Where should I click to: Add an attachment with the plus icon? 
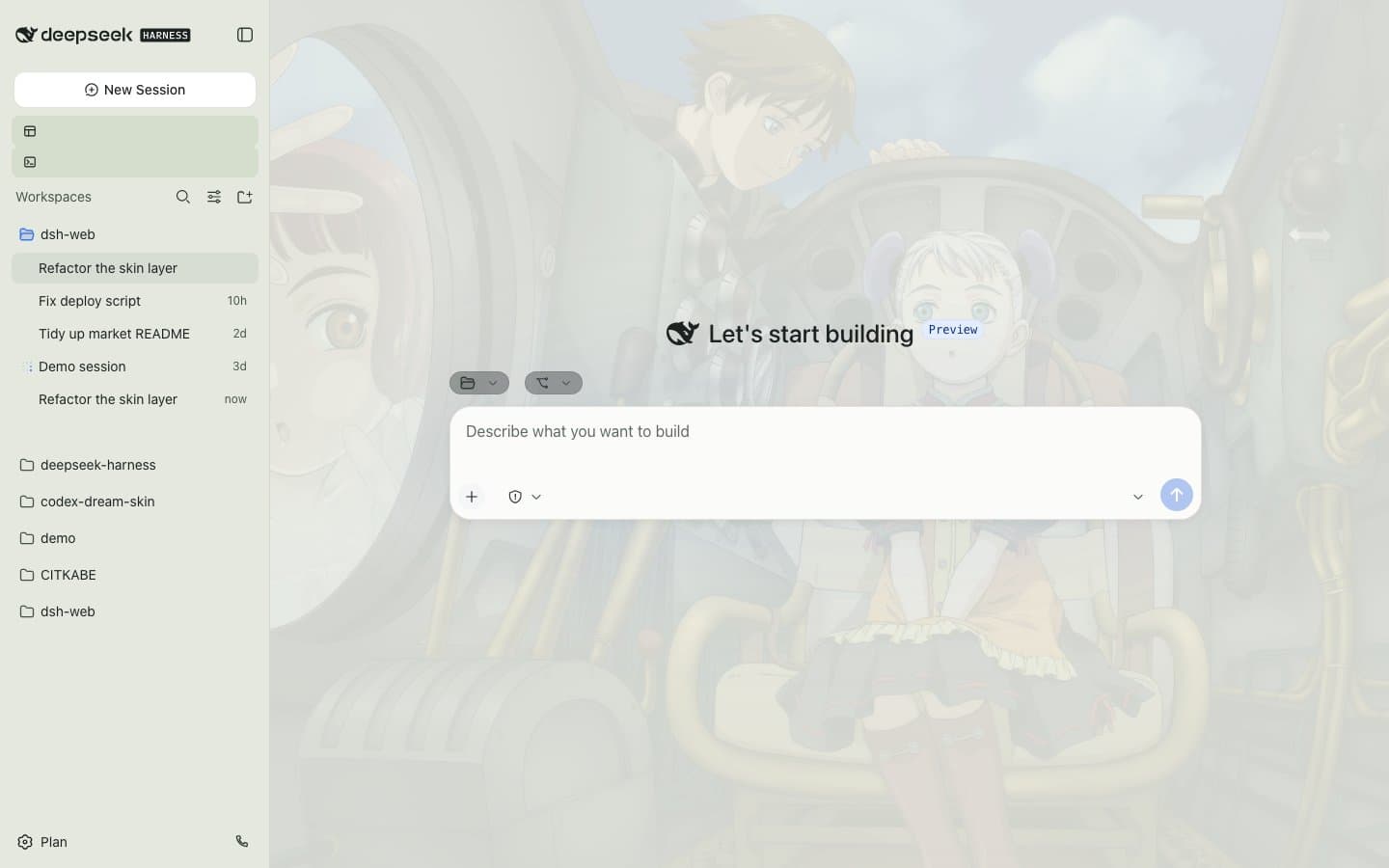click(x=472, y=497)
